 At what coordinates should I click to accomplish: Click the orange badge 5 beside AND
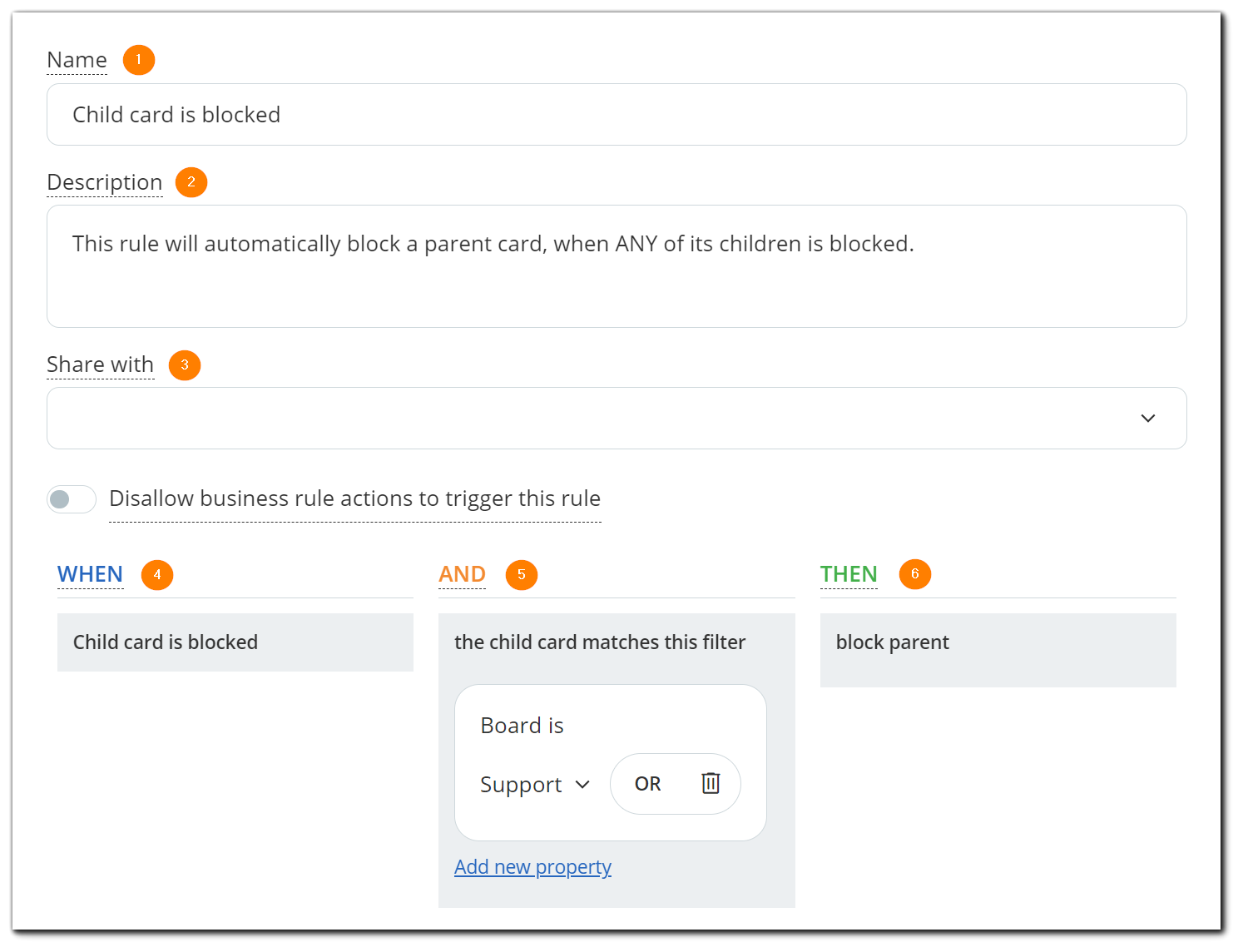tap(522, 574)
